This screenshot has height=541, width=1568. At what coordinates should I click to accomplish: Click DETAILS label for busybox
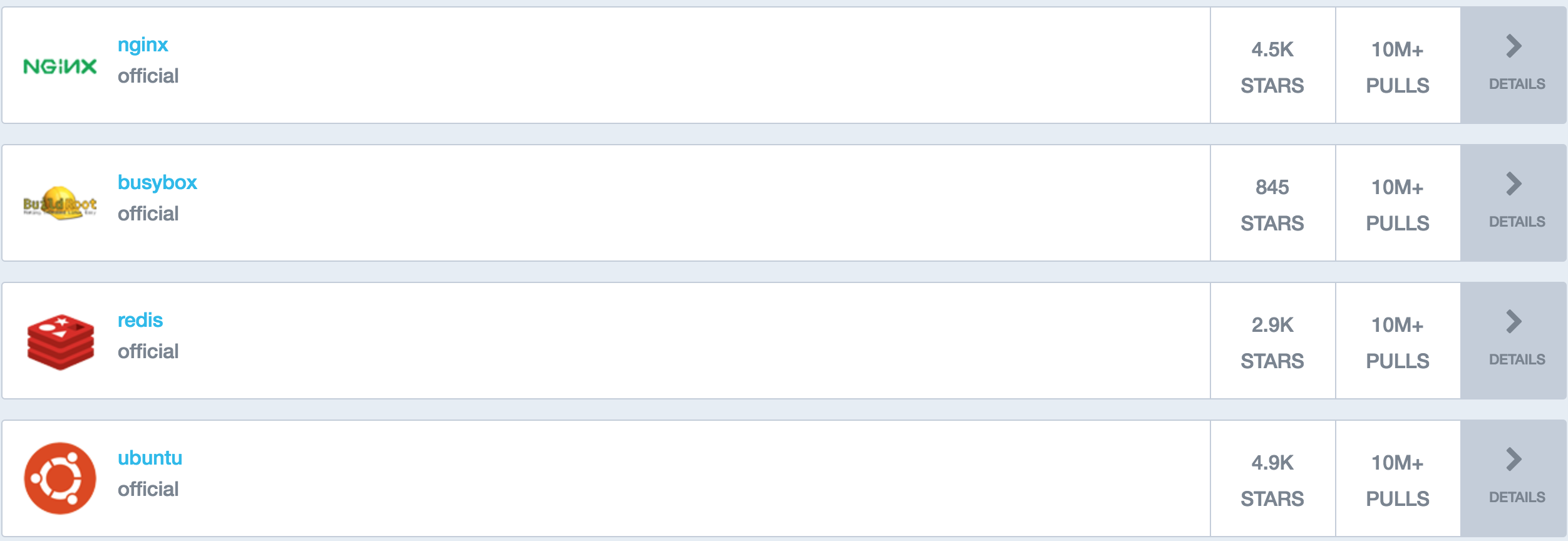1517,222
